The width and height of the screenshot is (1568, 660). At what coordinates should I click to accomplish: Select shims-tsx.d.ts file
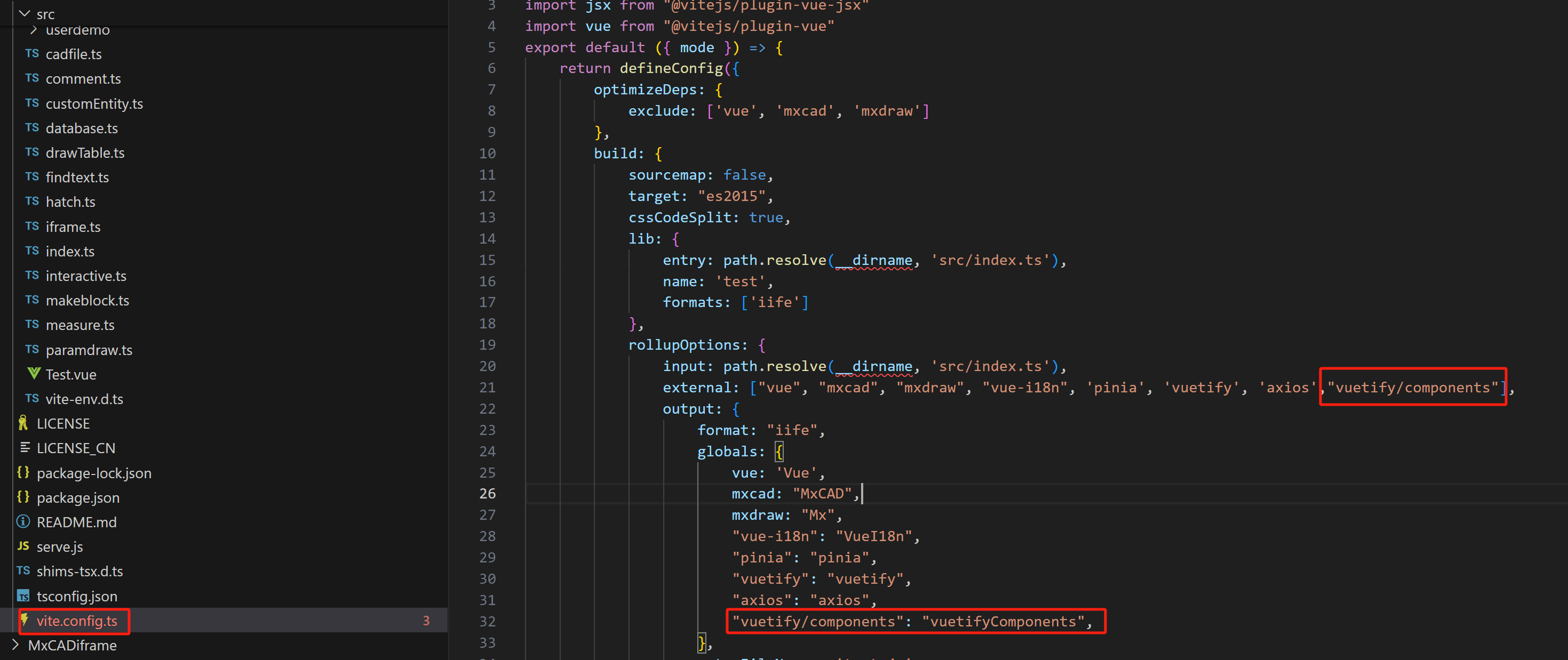coord(79,570)
